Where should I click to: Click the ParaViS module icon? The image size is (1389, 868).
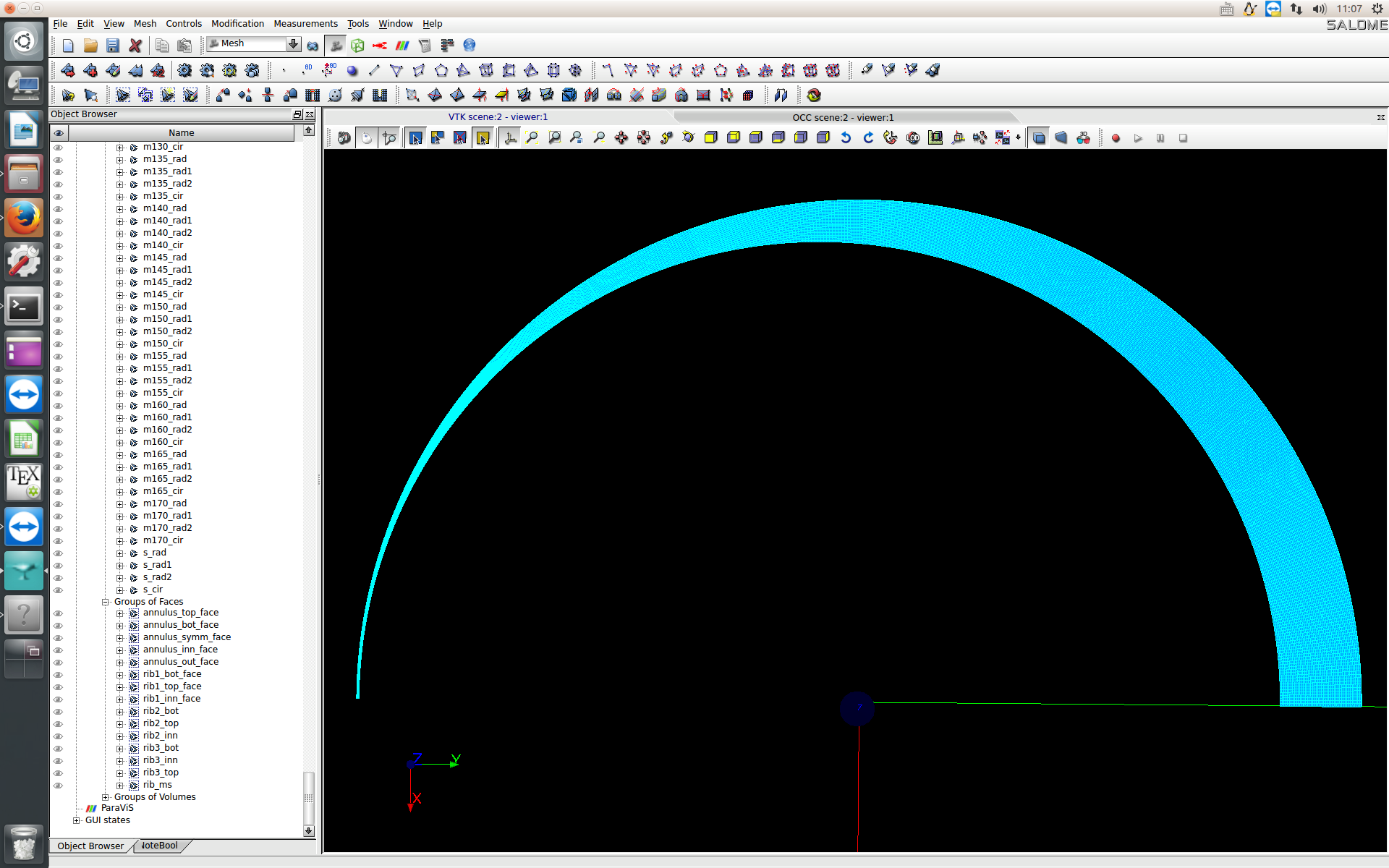click(x=402, y=46)
